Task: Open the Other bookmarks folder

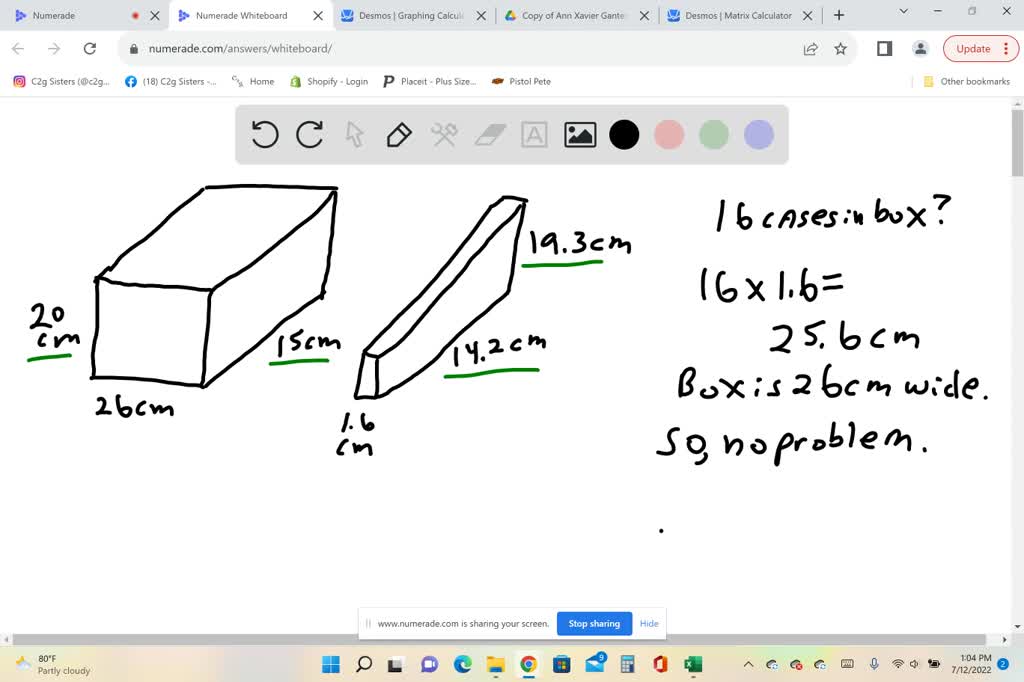Action: (967, 82)
